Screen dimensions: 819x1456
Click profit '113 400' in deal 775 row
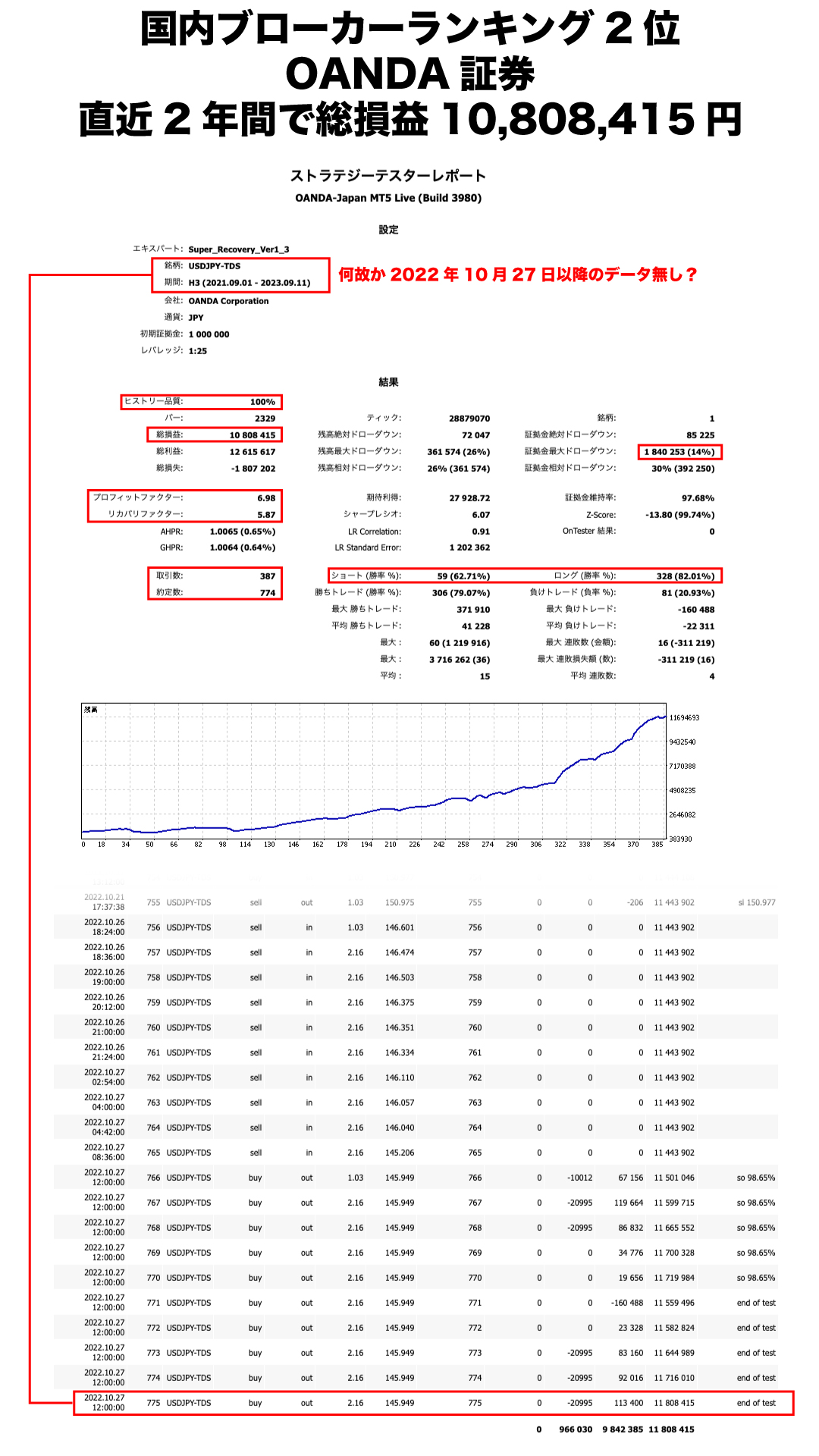click(x=629, y=1403)
